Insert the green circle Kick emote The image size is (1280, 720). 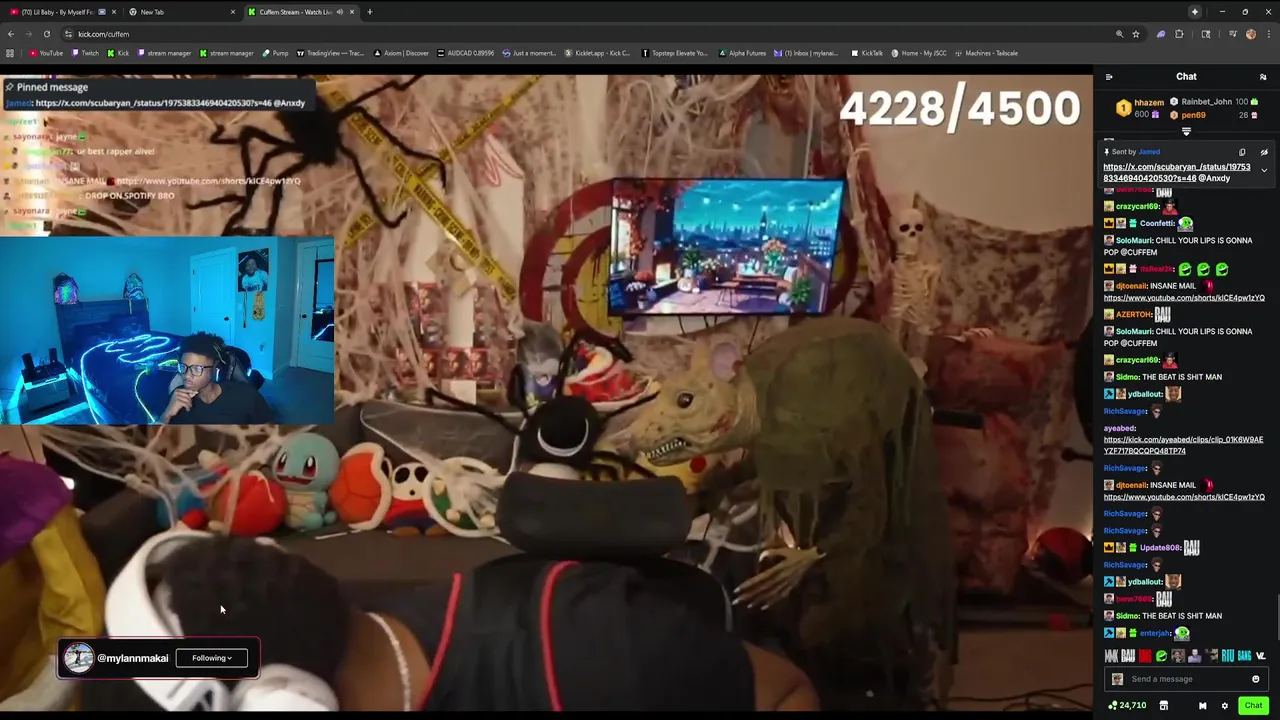[x=1161, y=656]
